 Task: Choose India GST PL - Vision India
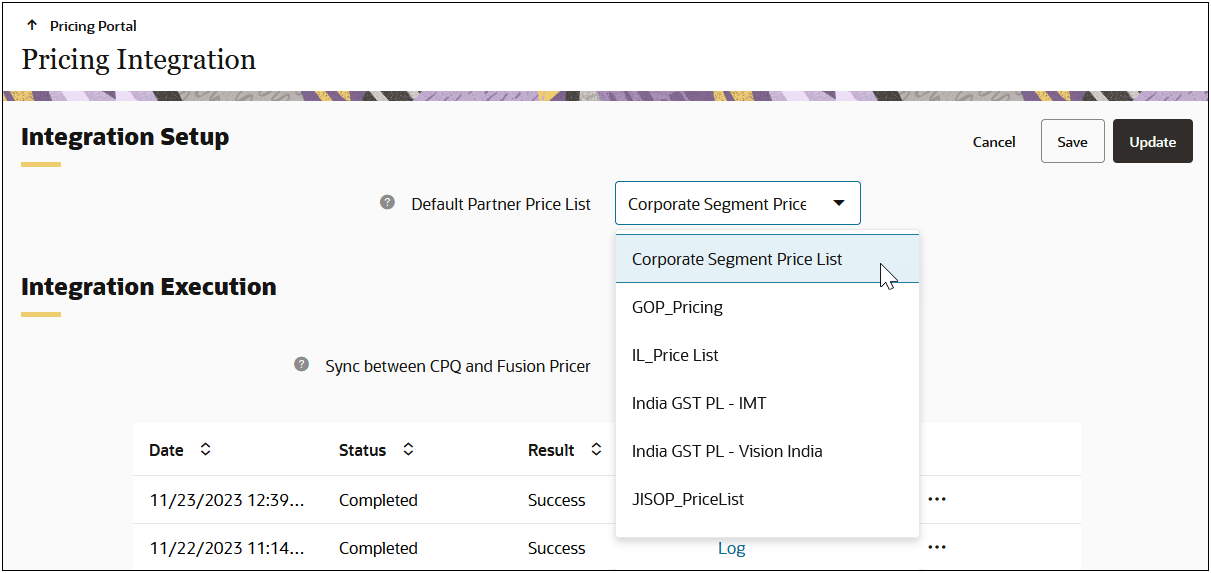click(x=767, y=451)
